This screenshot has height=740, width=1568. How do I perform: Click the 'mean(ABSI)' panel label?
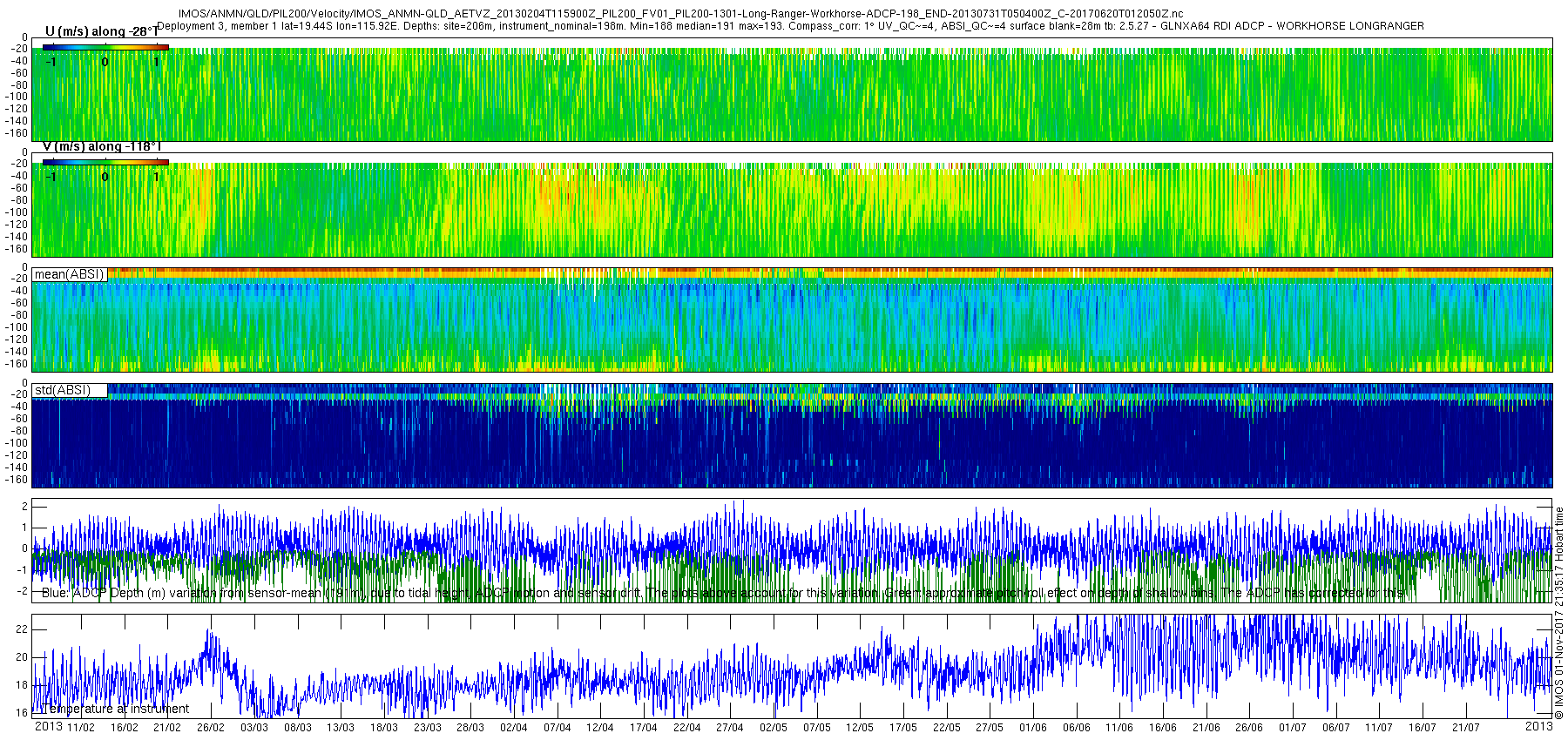point(69,274)
